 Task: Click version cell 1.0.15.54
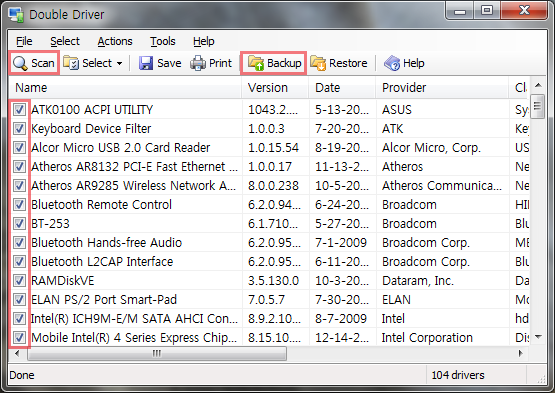pos(273,148)
